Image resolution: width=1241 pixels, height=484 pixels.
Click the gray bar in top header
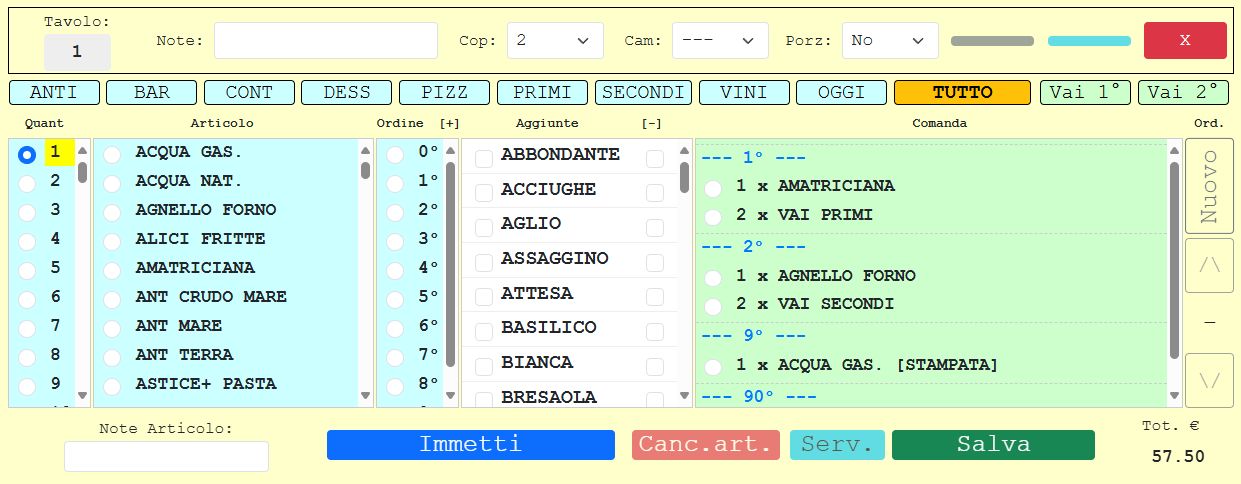pos(991,41)
